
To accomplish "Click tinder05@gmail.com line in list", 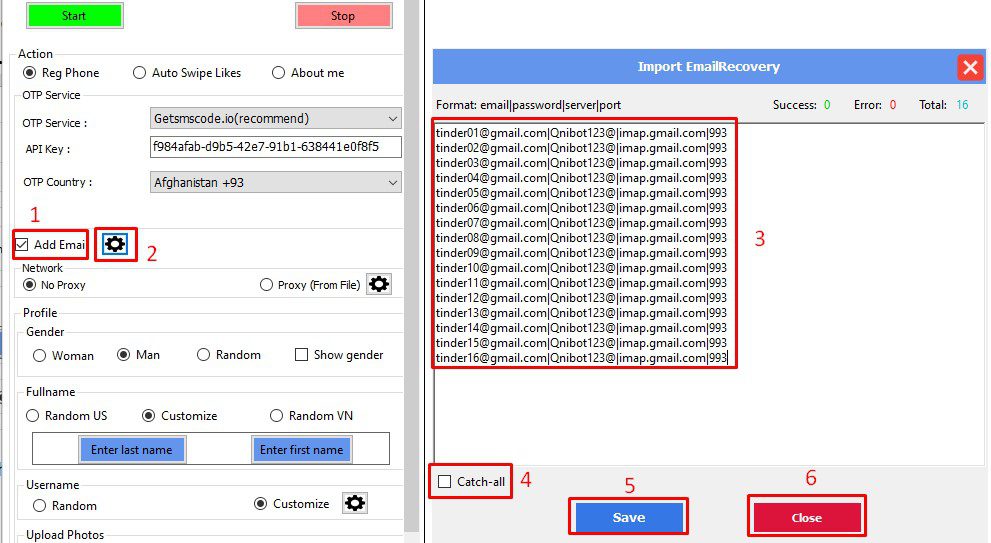I will coord(581,193).
